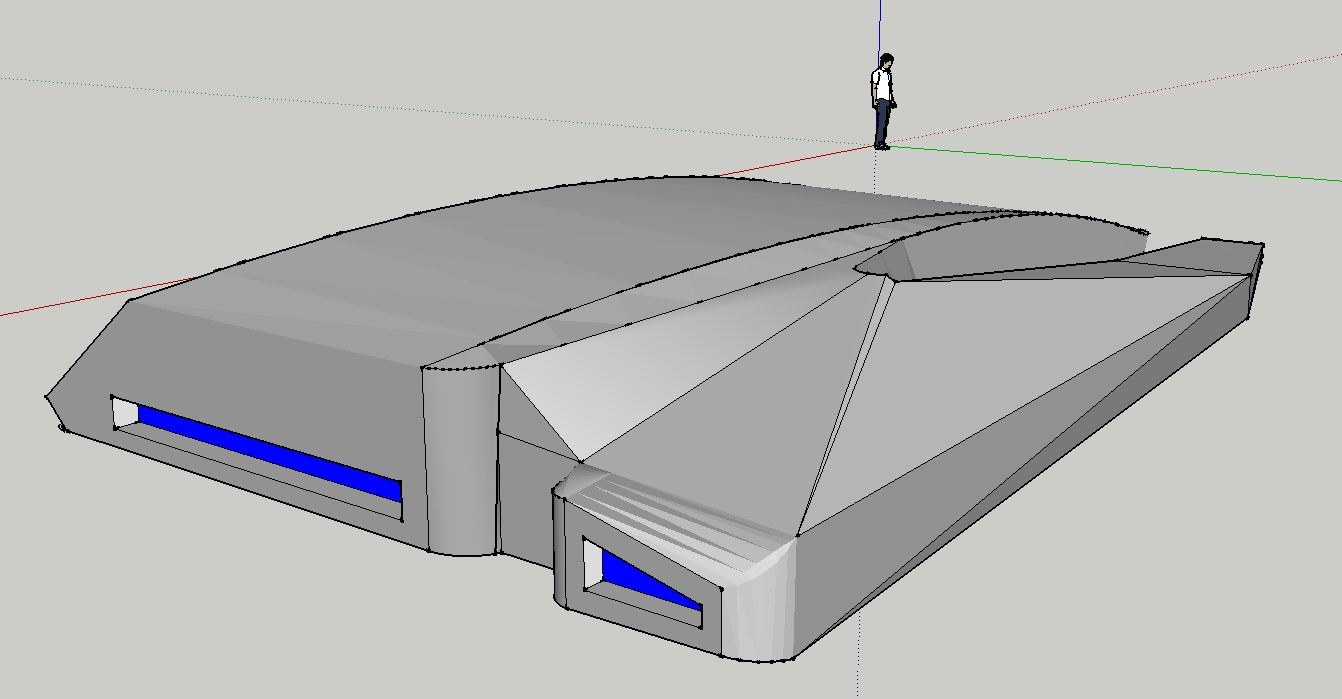Screen dimensions: 1342x699
Task: Select white reveal inside small window
Action: [593, 566]
